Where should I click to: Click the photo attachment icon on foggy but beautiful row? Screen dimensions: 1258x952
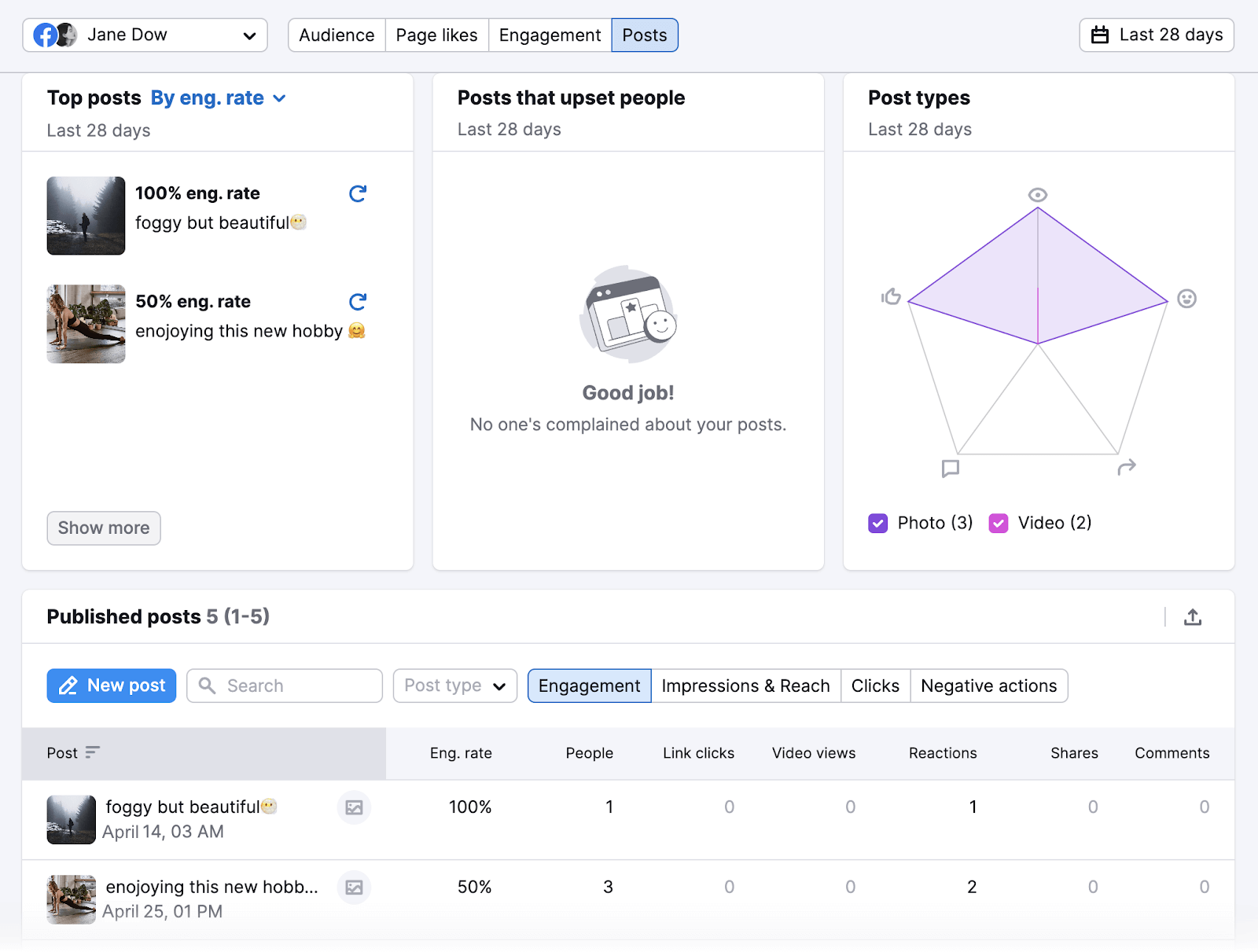coord(354,807)
